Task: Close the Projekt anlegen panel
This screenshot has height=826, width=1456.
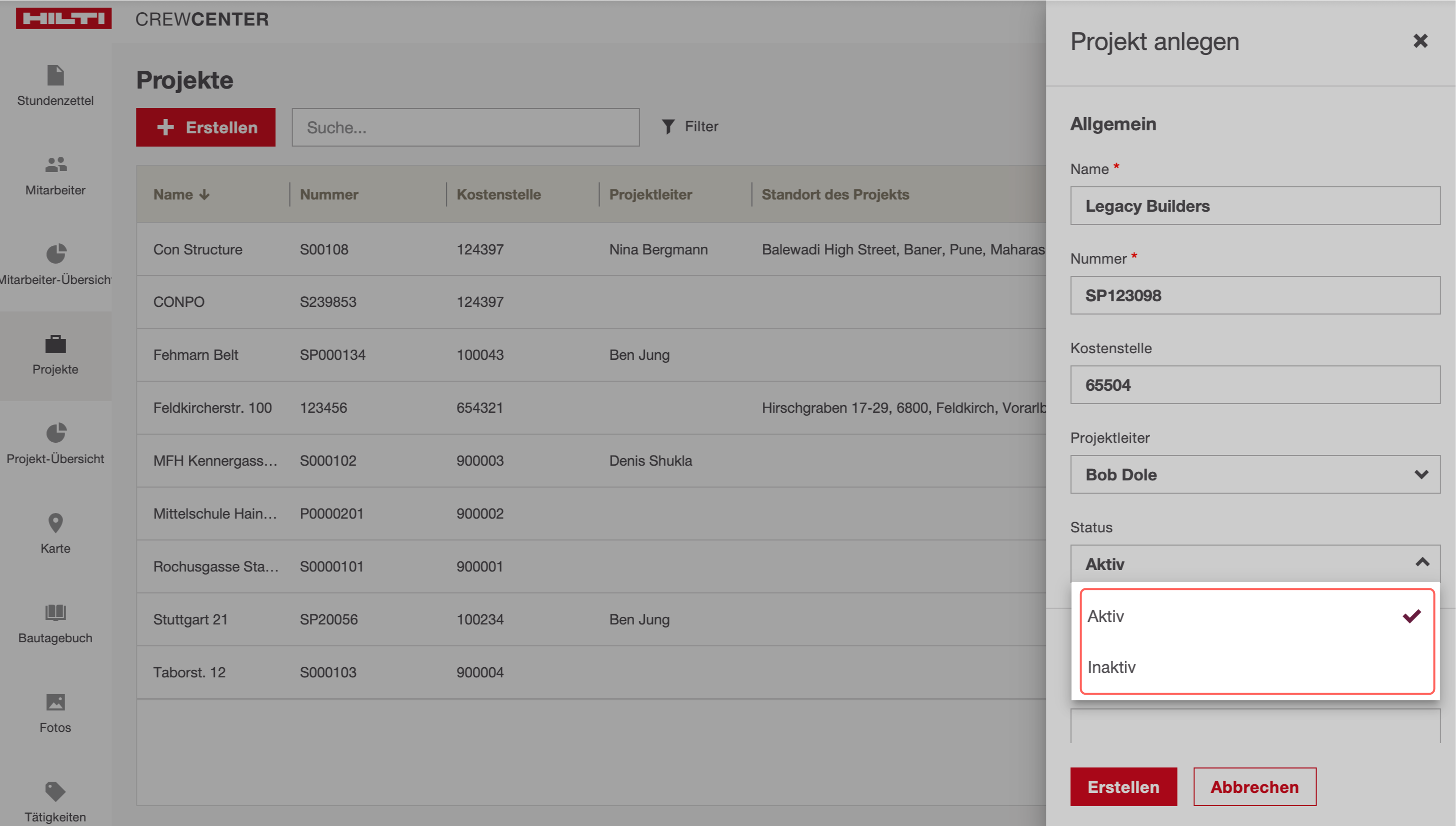Action: pos(1420,41)
